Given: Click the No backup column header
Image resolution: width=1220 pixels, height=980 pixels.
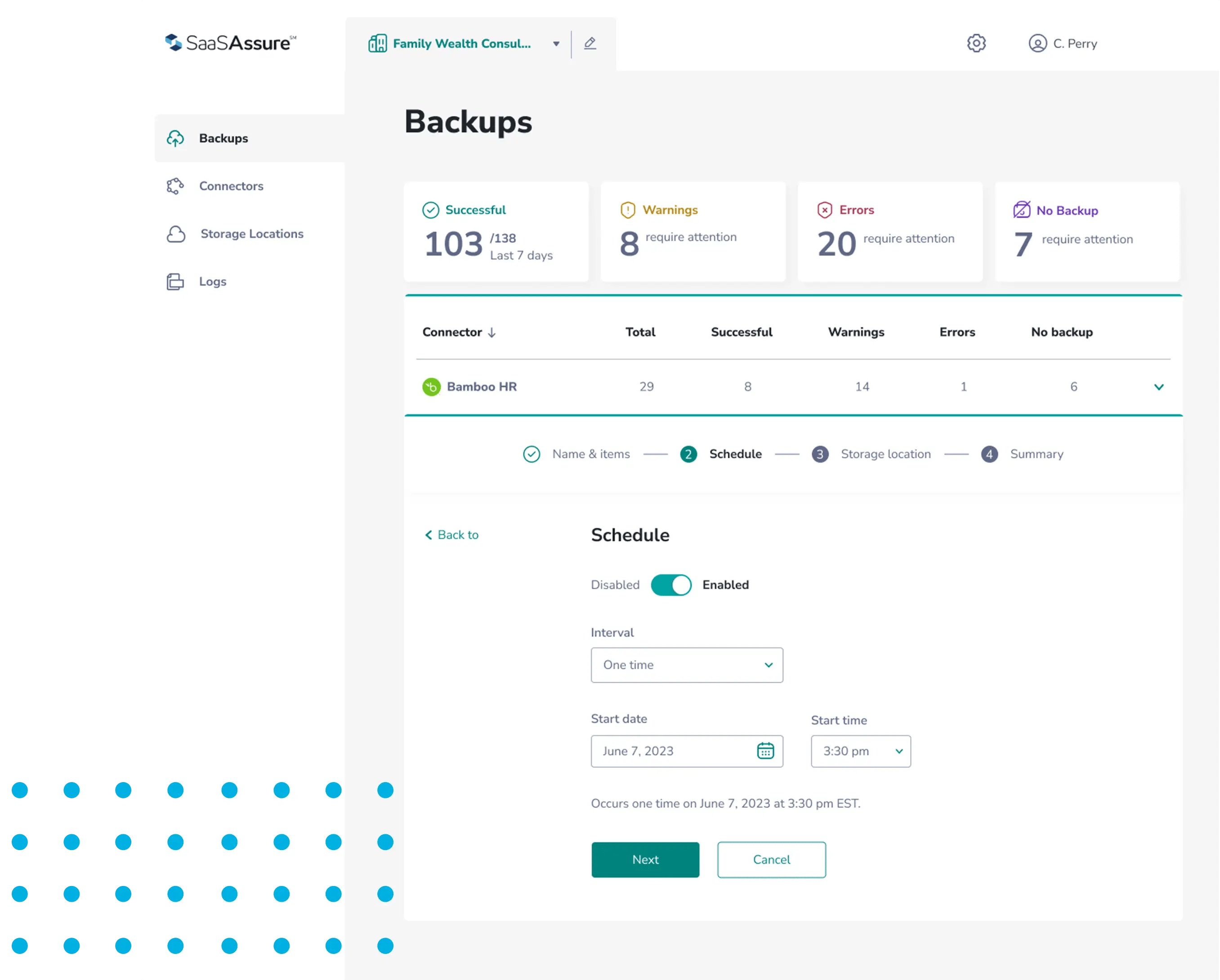Looking at the screenshot, I should tap(1062, 332).
